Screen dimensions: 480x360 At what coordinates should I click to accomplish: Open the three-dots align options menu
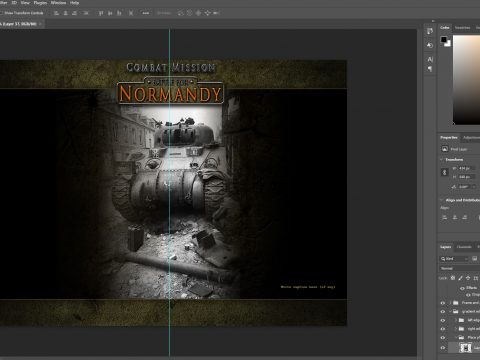click(x=146, y=13)
